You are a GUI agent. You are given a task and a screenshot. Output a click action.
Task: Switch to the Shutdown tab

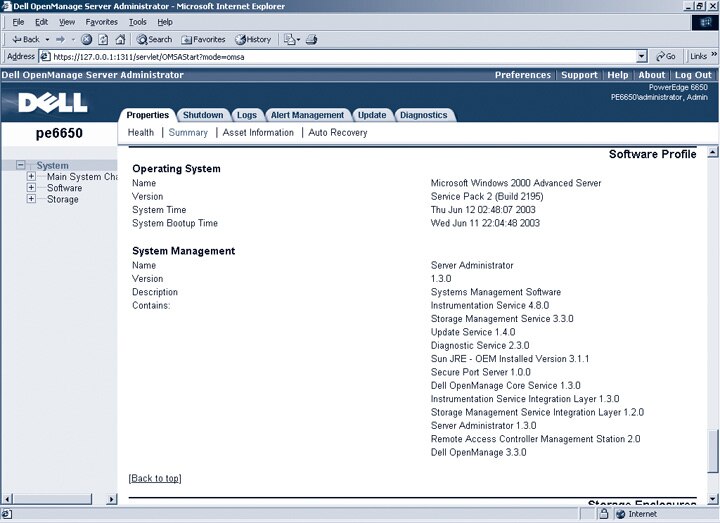[x=203, y=115]
